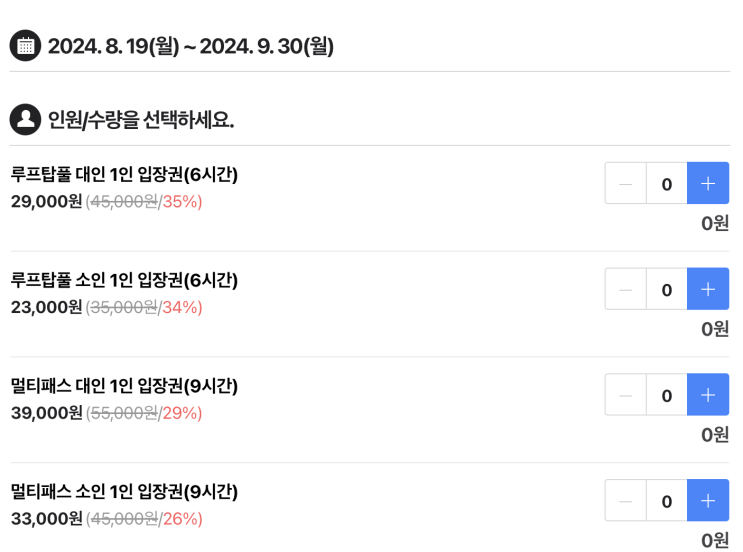Screen dimensions: 743x552
Task: Click the 29,000원 discounted price text
Action: click(46, 202)
